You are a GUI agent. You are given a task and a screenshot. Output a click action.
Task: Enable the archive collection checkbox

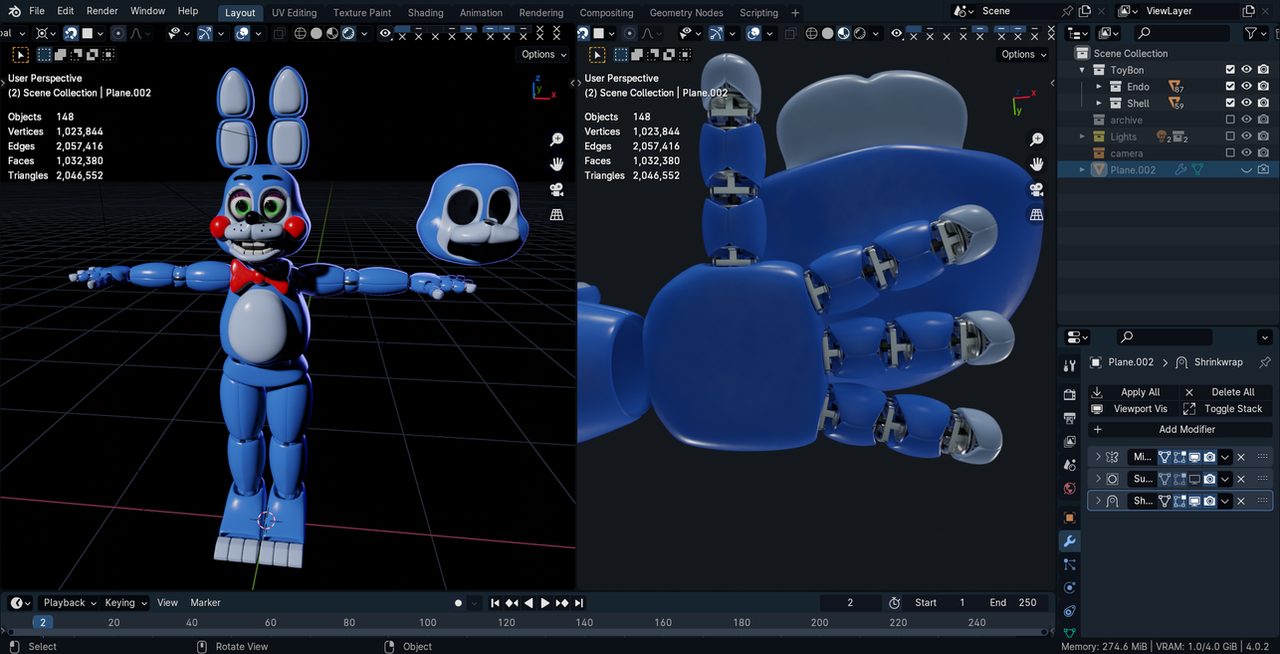coord(1231,120)
